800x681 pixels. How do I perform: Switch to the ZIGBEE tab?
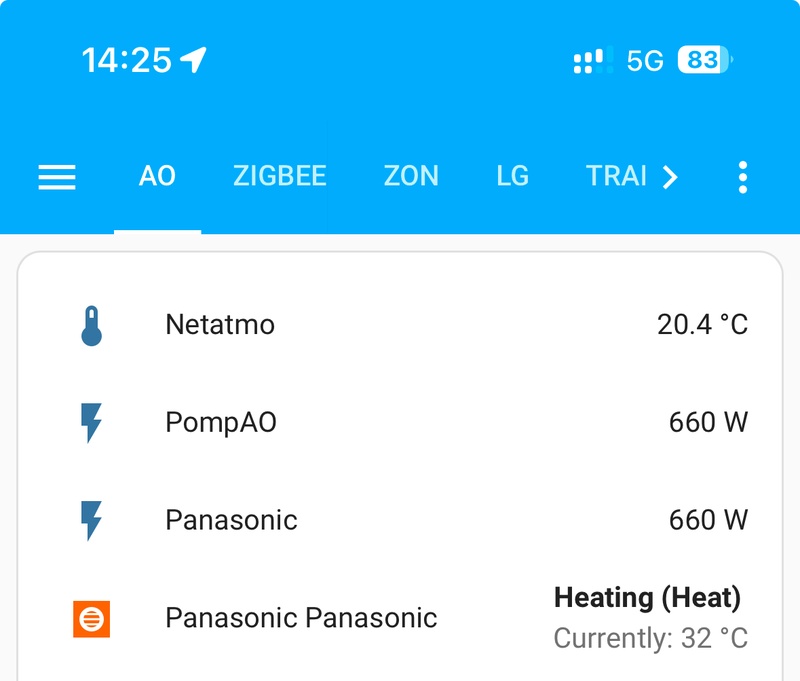[x=280, y=176]
